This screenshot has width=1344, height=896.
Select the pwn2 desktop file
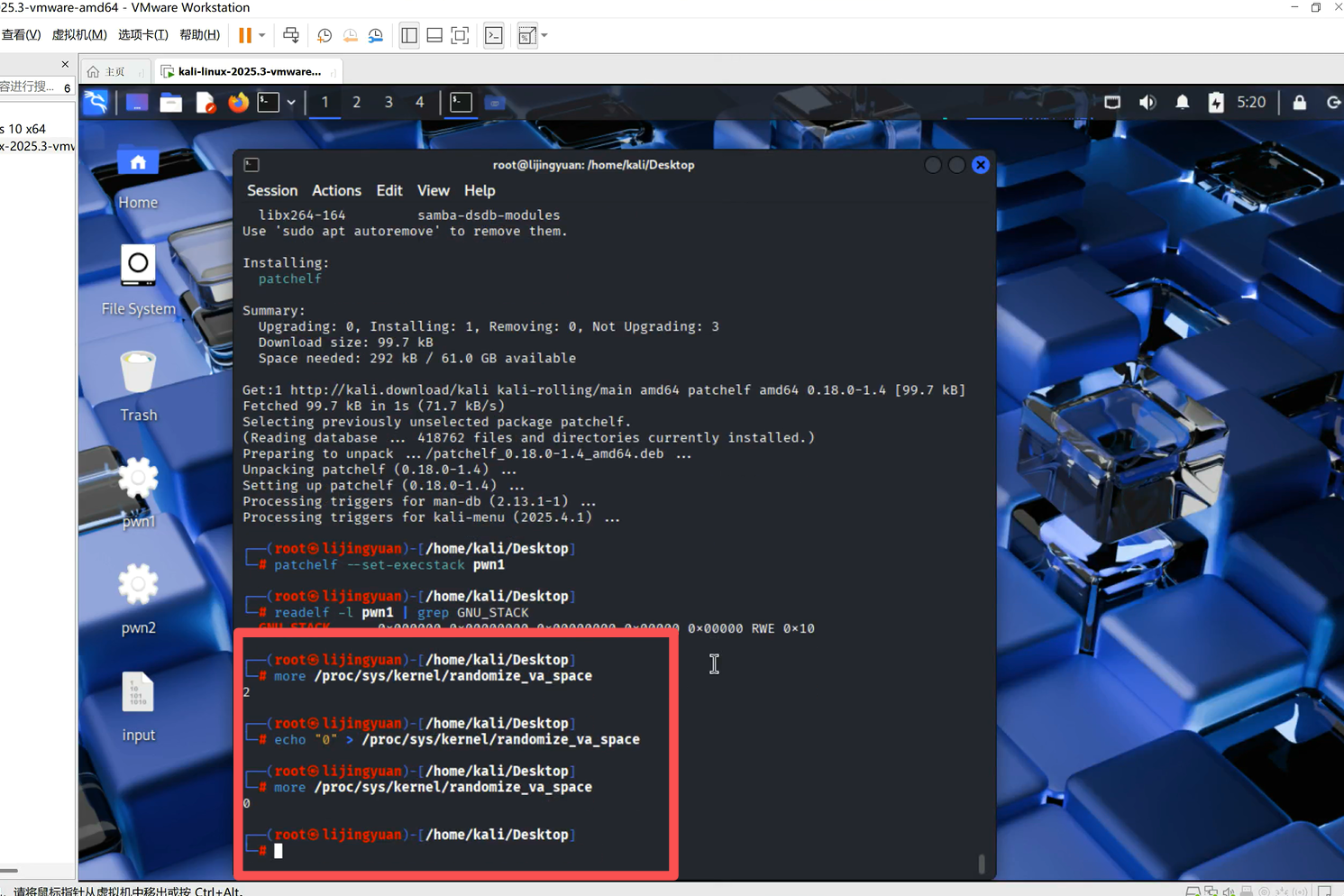pyautogui.click(x=138, y=599)
